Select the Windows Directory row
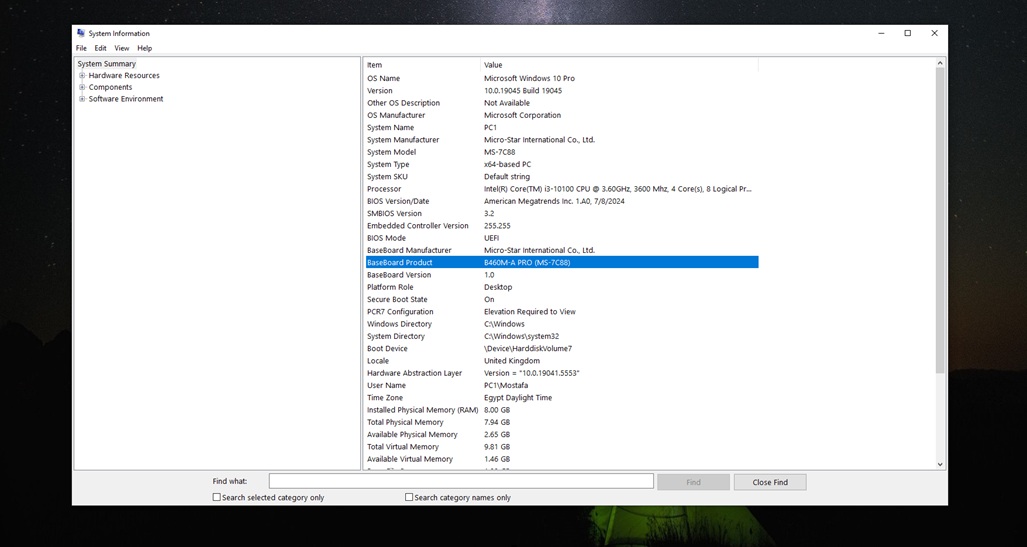Screen dimensions: 1027x547 [x=562, y=324]
